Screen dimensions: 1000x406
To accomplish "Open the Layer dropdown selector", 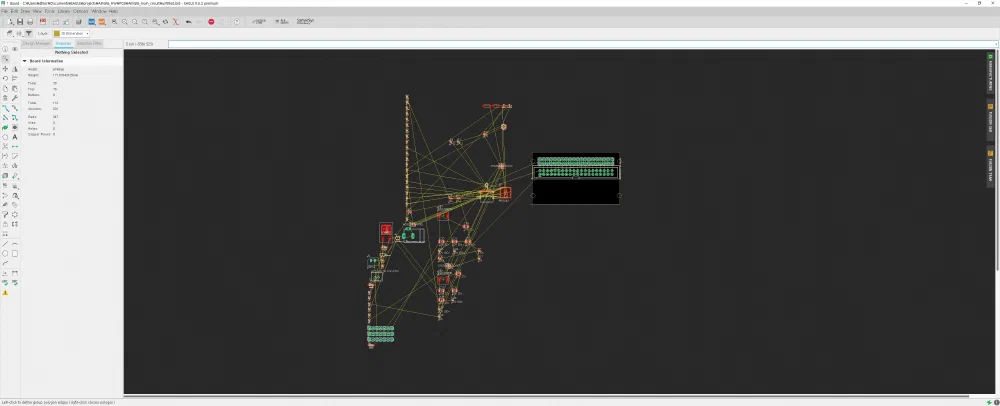I will click(71, 33).
